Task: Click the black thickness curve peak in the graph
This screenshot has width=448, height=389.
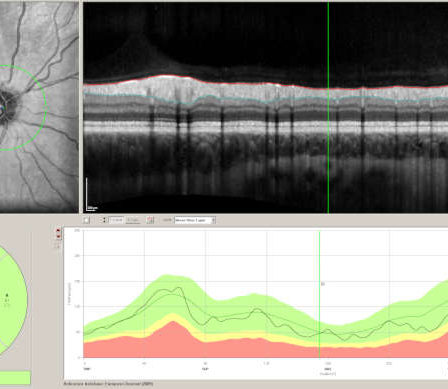Action: coord(179,288)
